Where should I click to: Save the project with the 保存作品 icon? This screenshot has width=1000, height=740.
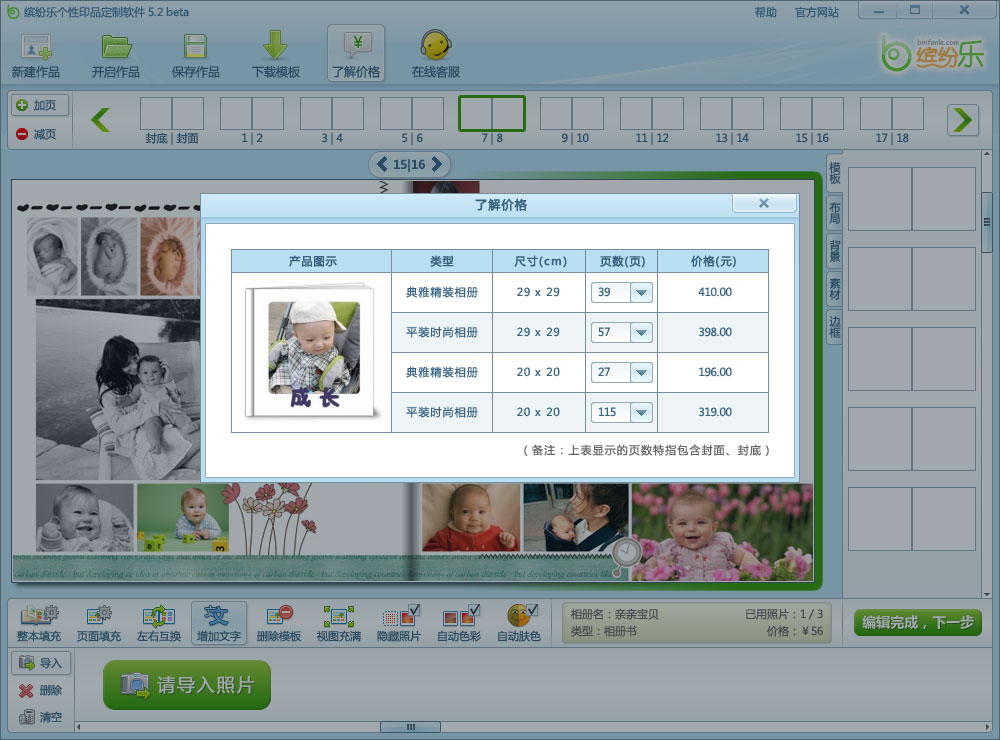(x=196, y=52)
